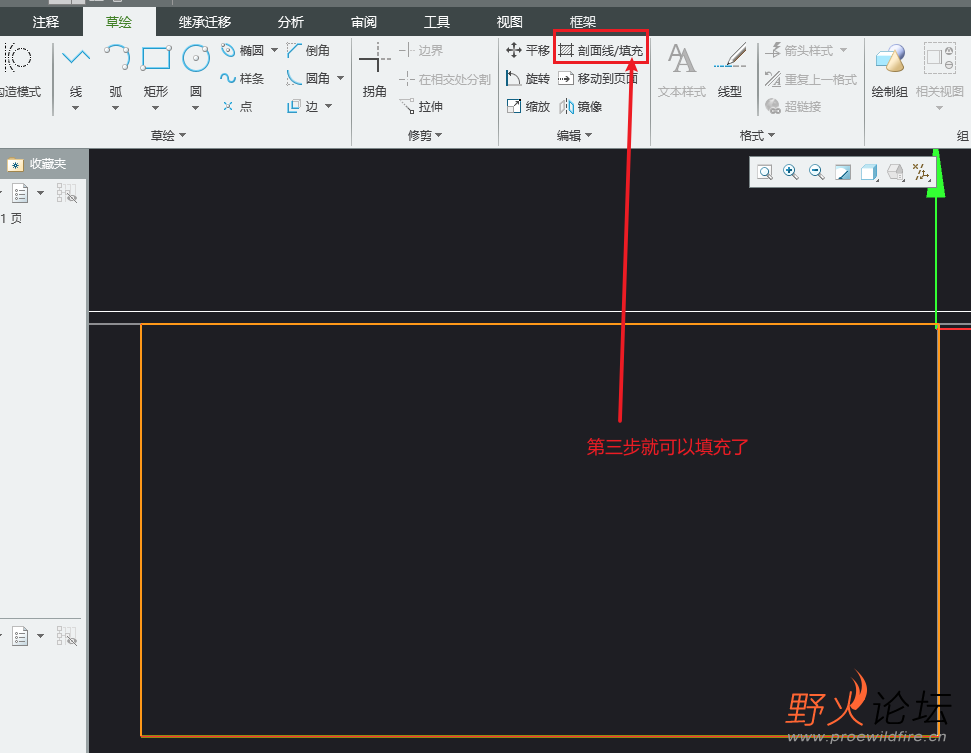The height and width of the screenshot is (753, 971).
Task: Expand the 弧 tool dropdown arrow
Action: pos(116,108)
